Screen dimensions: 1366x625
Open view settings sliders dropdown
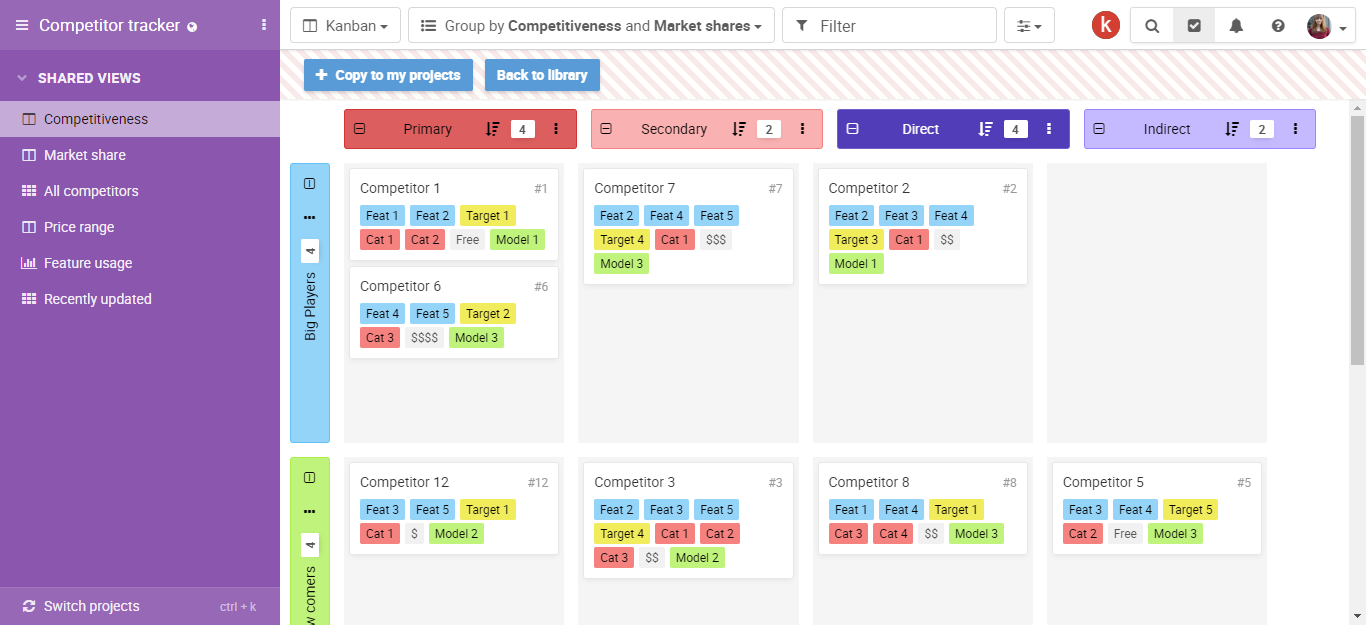tap(1029, 26)
